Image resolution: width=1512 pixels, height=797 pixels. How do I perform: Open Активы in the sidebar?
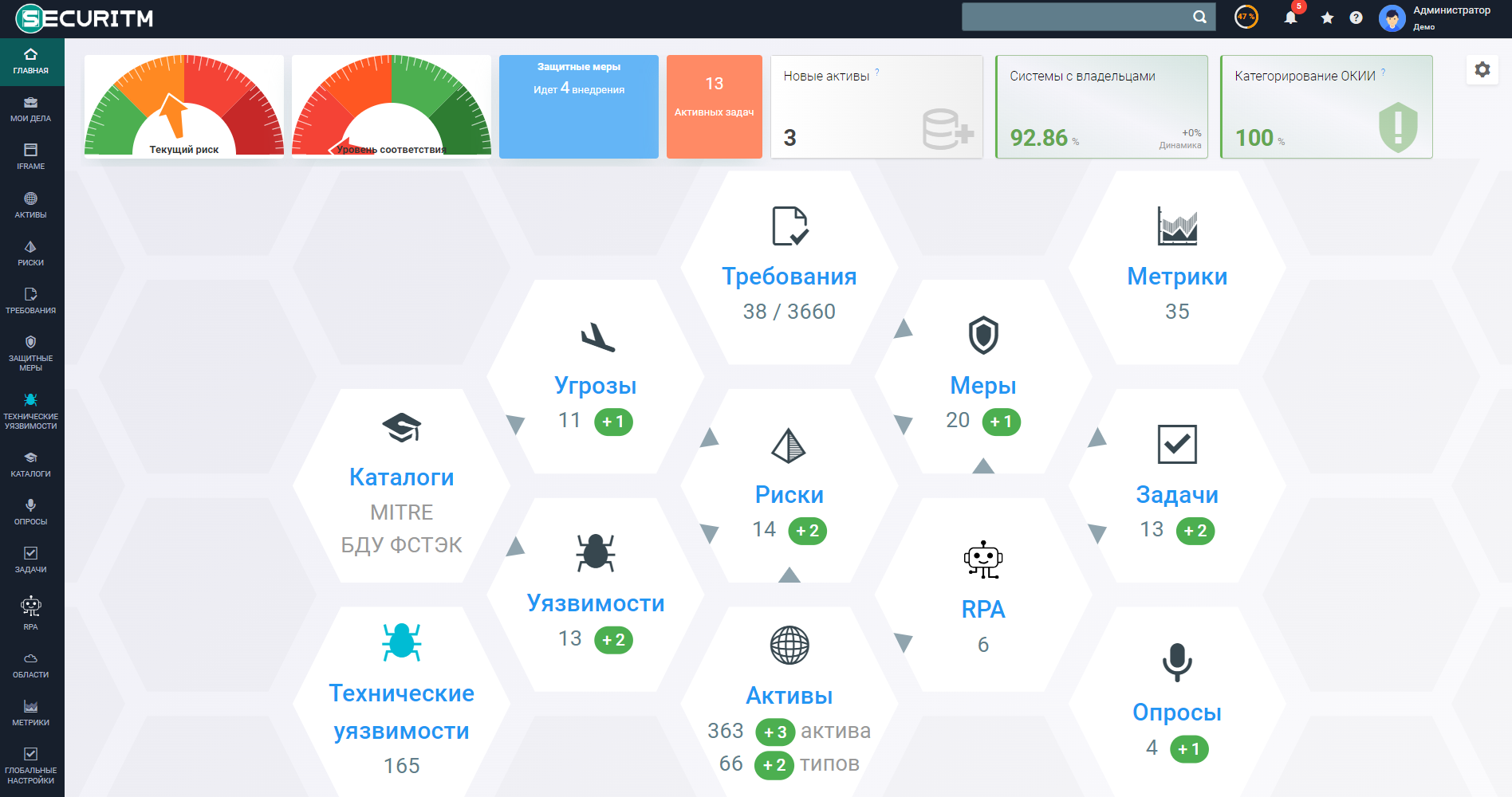[31, 206]
